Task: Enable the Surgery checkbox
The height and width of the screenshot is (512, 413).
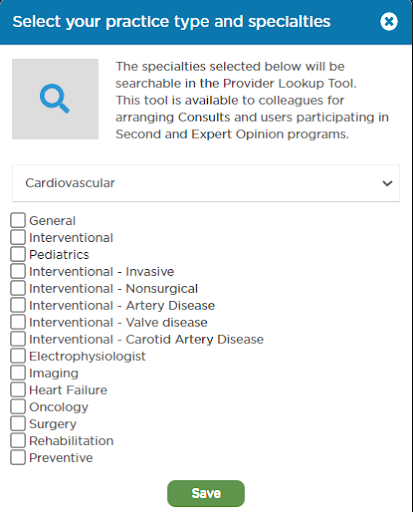Action: [18, 424]
